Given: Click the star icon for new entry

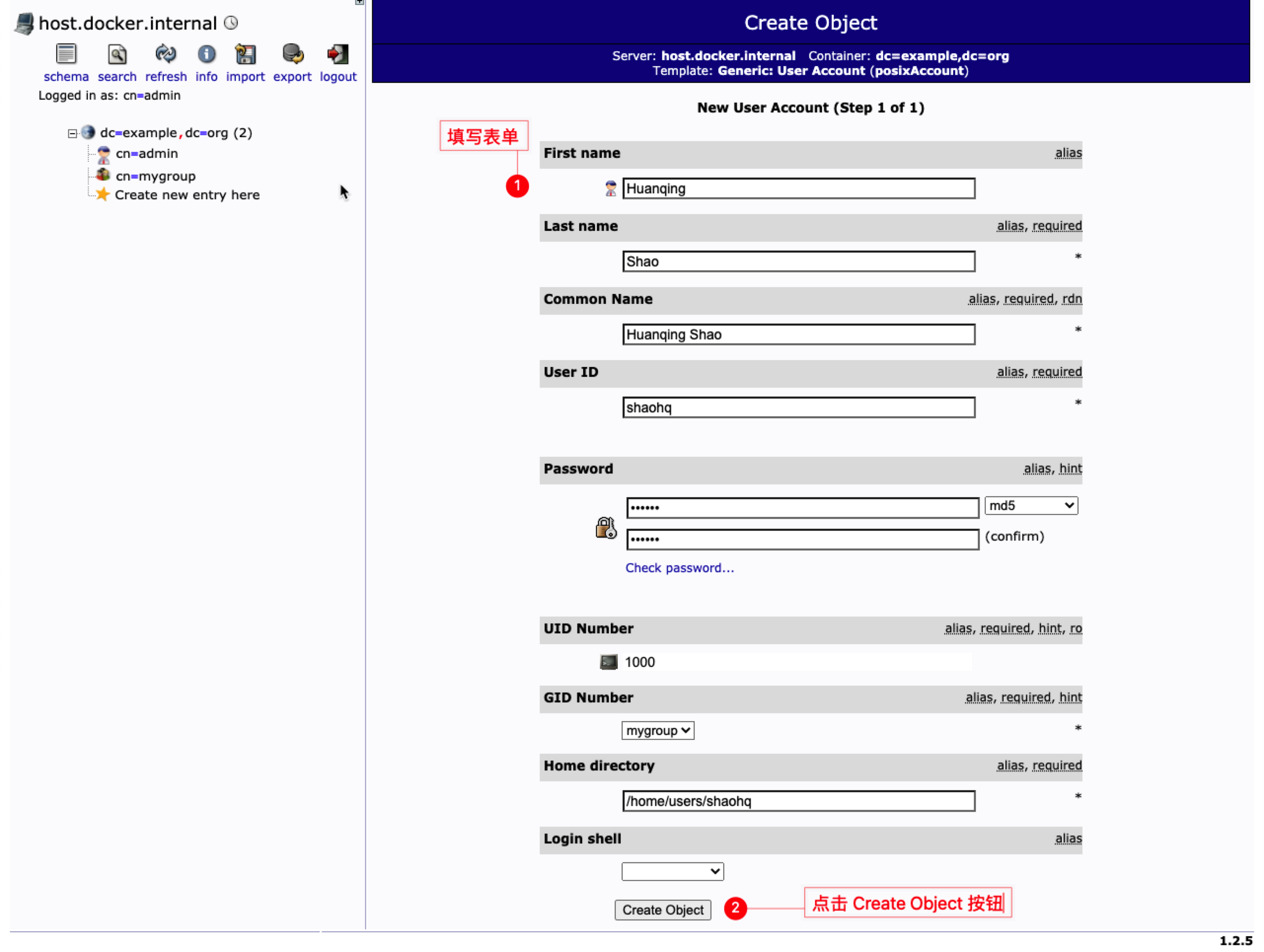Looking at the screenshot, I should click(x=102, y=194).
